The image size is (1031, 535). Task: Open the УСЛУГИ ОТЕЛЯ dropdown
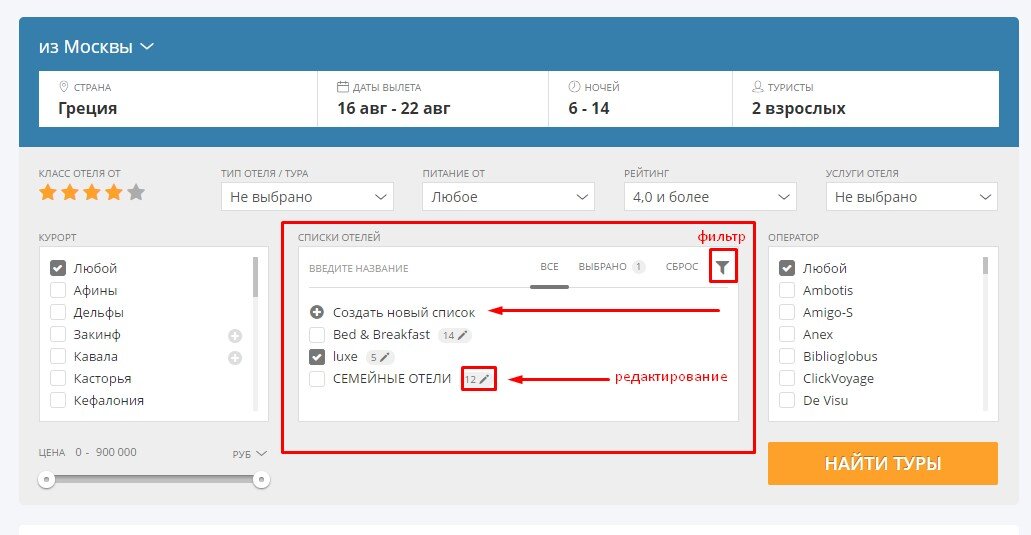tap(911, 197)
